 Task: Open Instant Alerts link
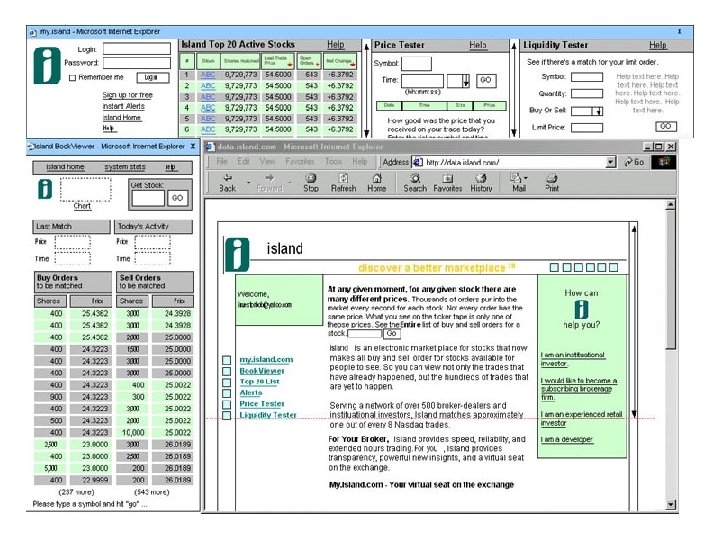[x=124, y=106]
